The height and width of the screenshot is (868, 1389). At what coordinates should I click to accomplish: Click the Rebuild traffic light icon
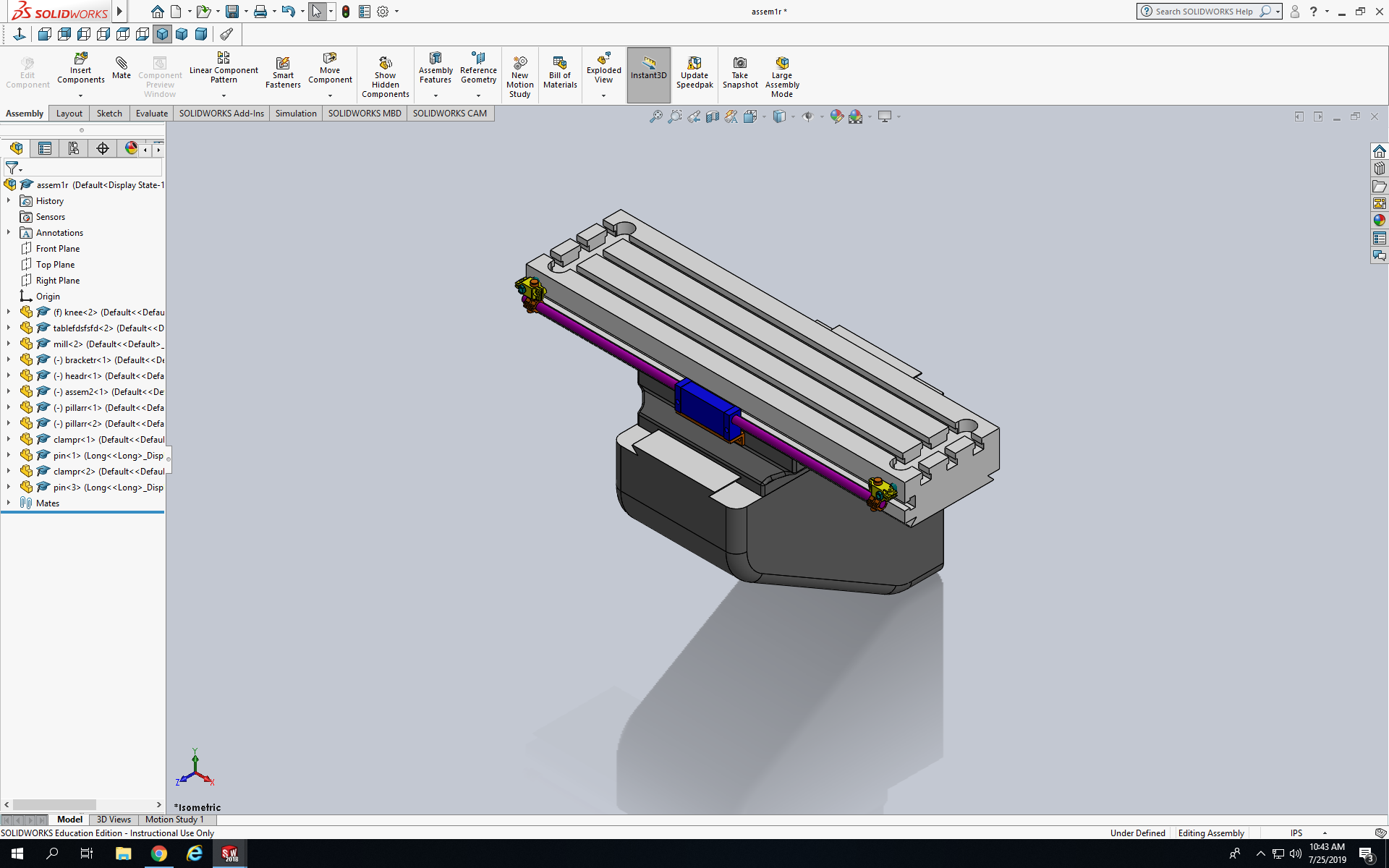346,12
